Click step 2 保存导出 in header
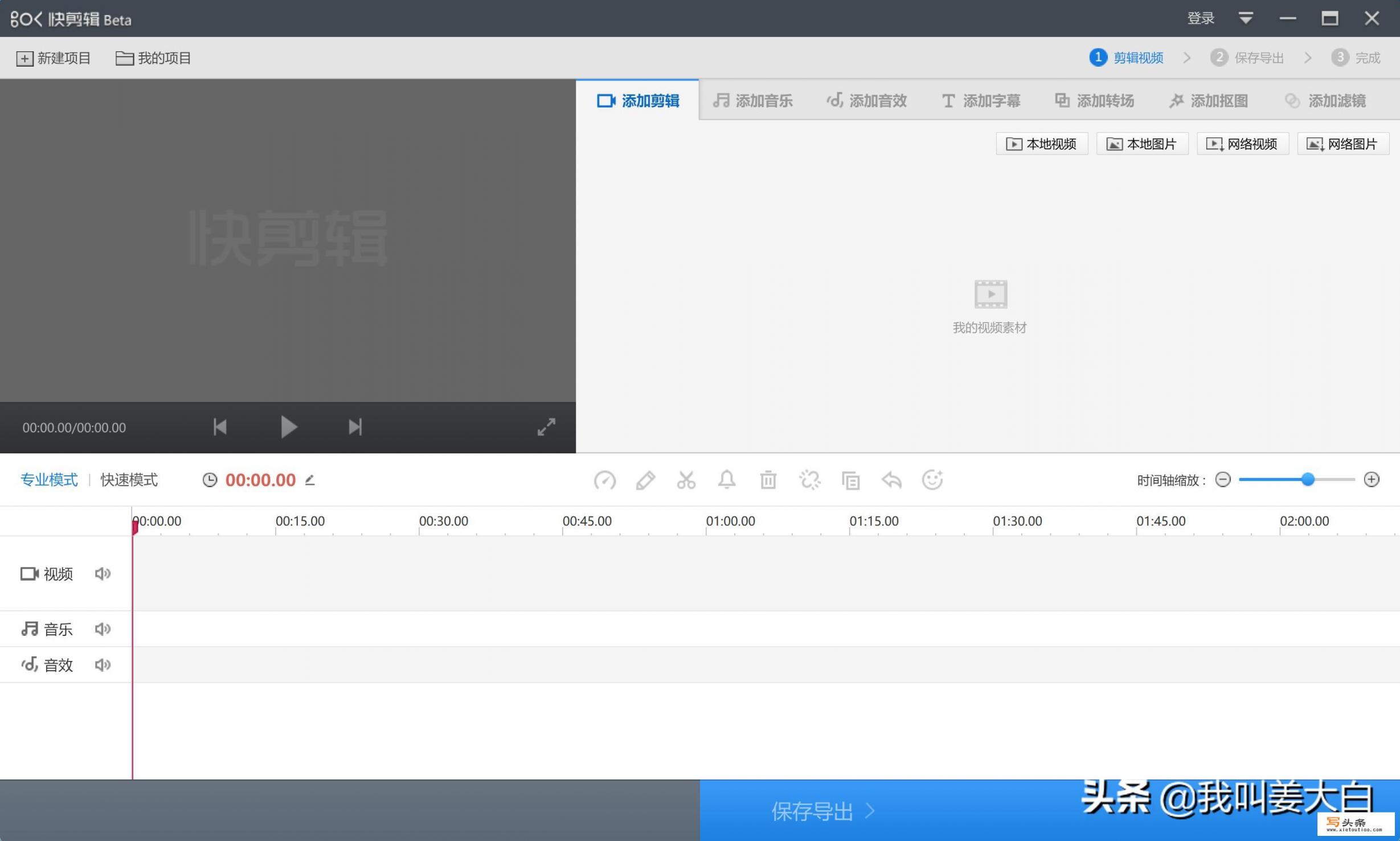Image resolution: width=1400 pixels, height=841 pixels. [x=1247, y=58]
